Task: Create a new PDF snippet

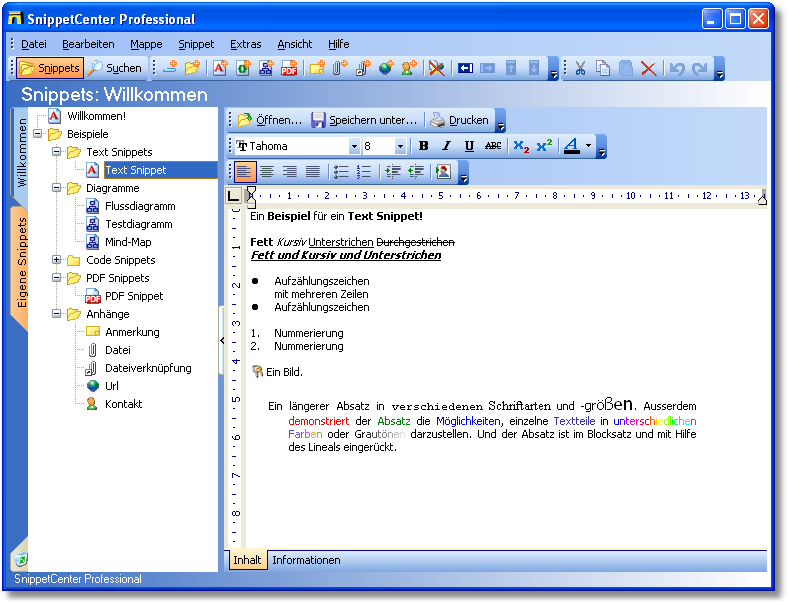Action: click(289, 68)
